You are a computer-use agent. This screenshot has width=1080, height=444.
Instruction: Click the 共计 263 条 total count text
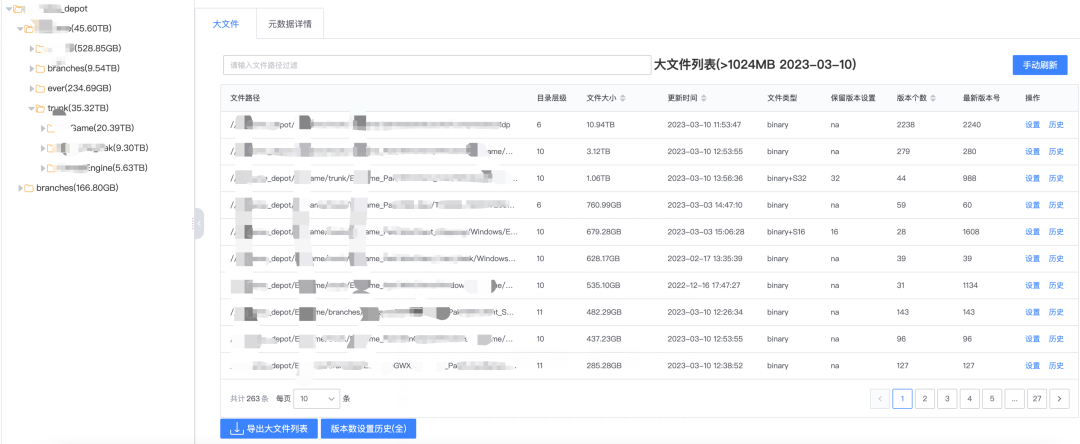(x=249, y=399)
